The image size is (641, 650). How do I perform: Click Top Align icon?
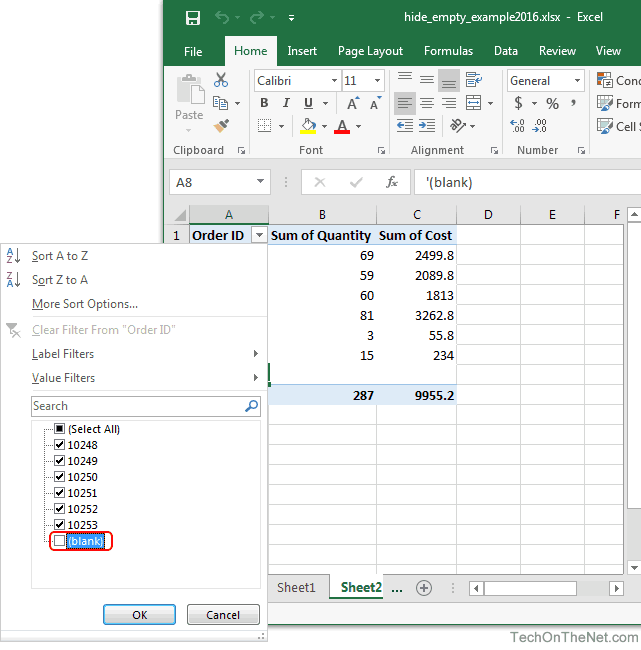click(x=405, y=79)
